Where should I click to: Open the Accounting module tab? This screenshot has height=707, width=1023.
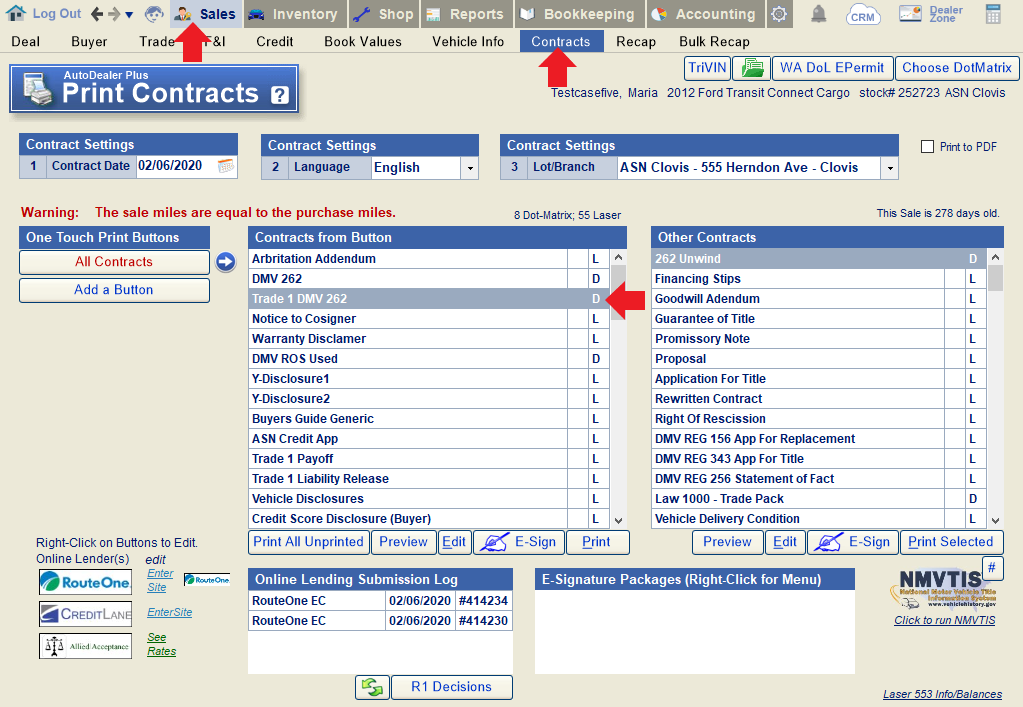point(705,14)
